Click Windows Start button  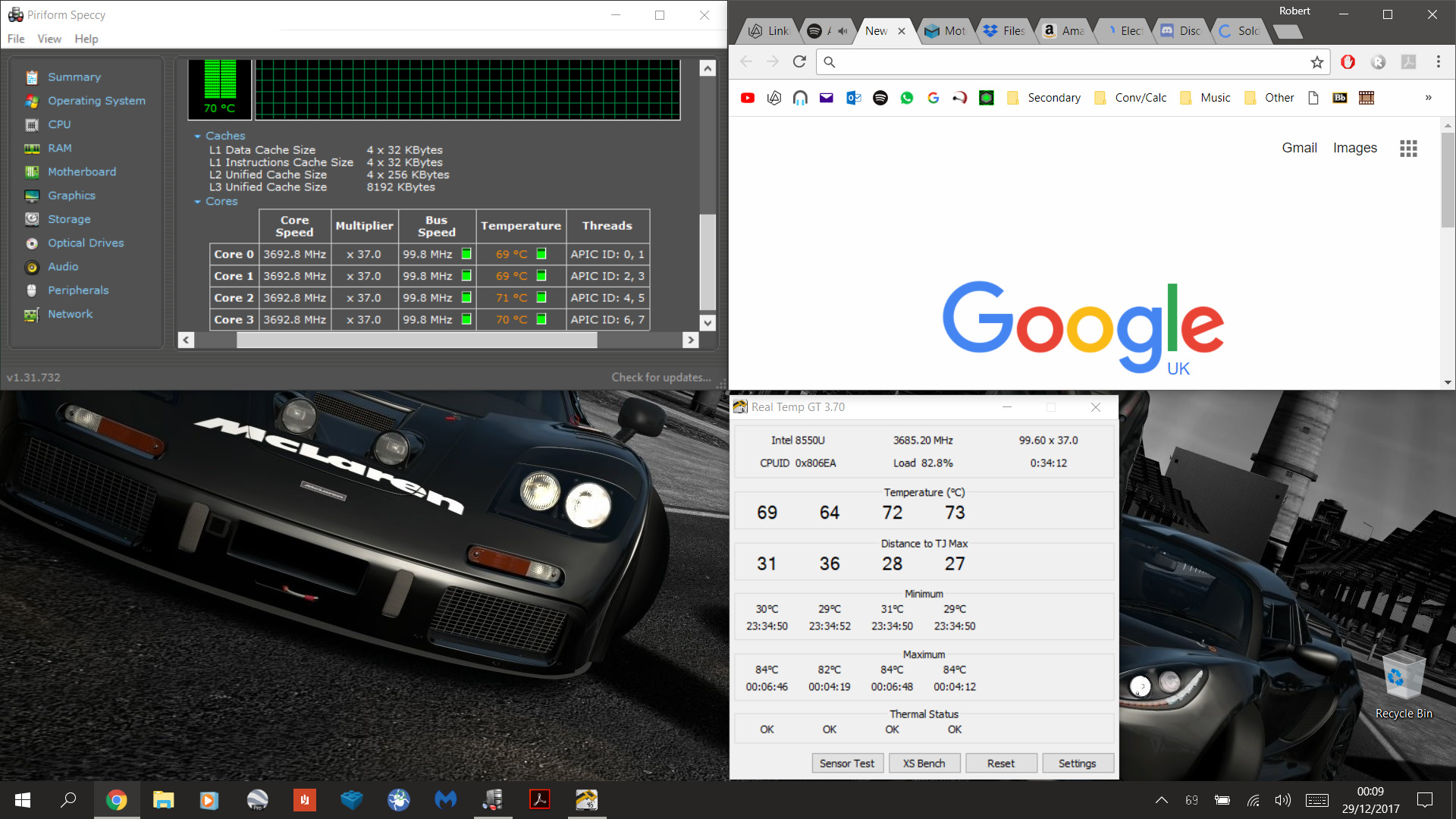point(23,799)
